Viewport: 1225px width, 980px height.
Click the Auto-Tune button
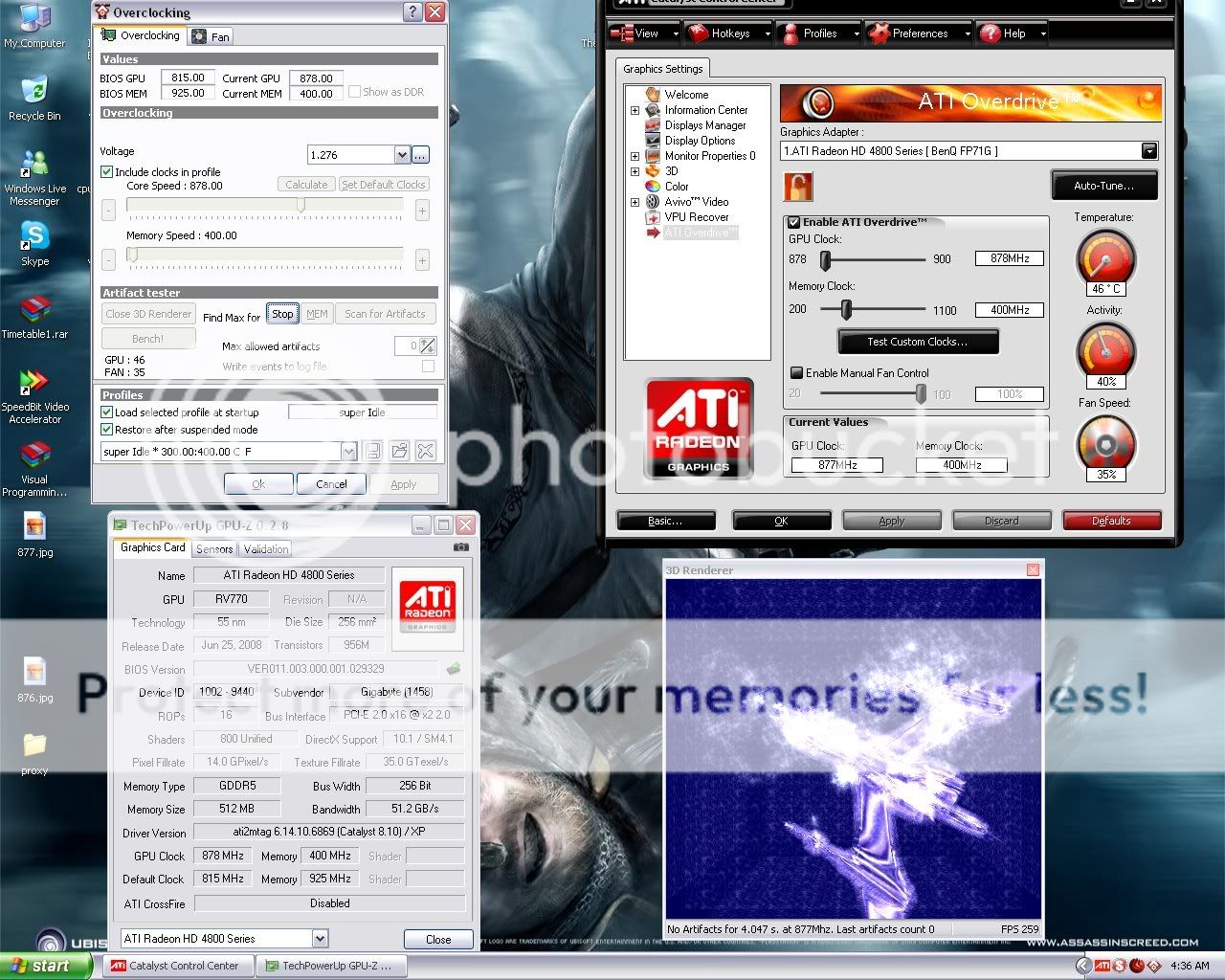point(1103,186)
